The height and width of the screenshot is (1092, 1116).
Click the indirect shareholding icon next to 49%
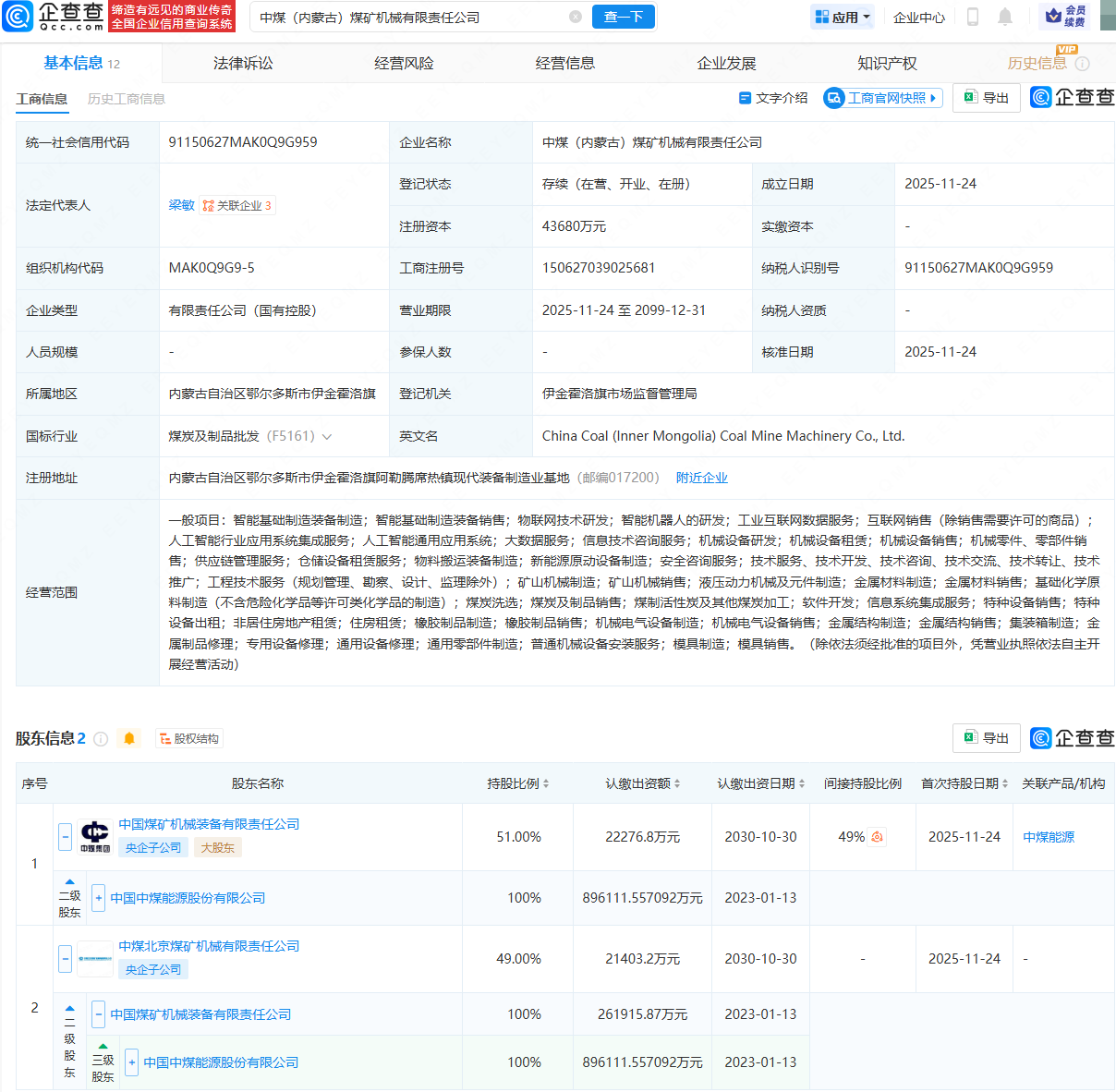tap(878, 837)
